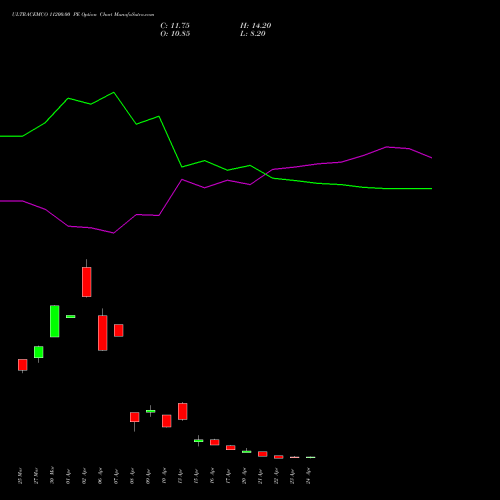Click the purple indicator line at its lowest point
This screenshot has width=500, height=500.
[x=114, y=233]
